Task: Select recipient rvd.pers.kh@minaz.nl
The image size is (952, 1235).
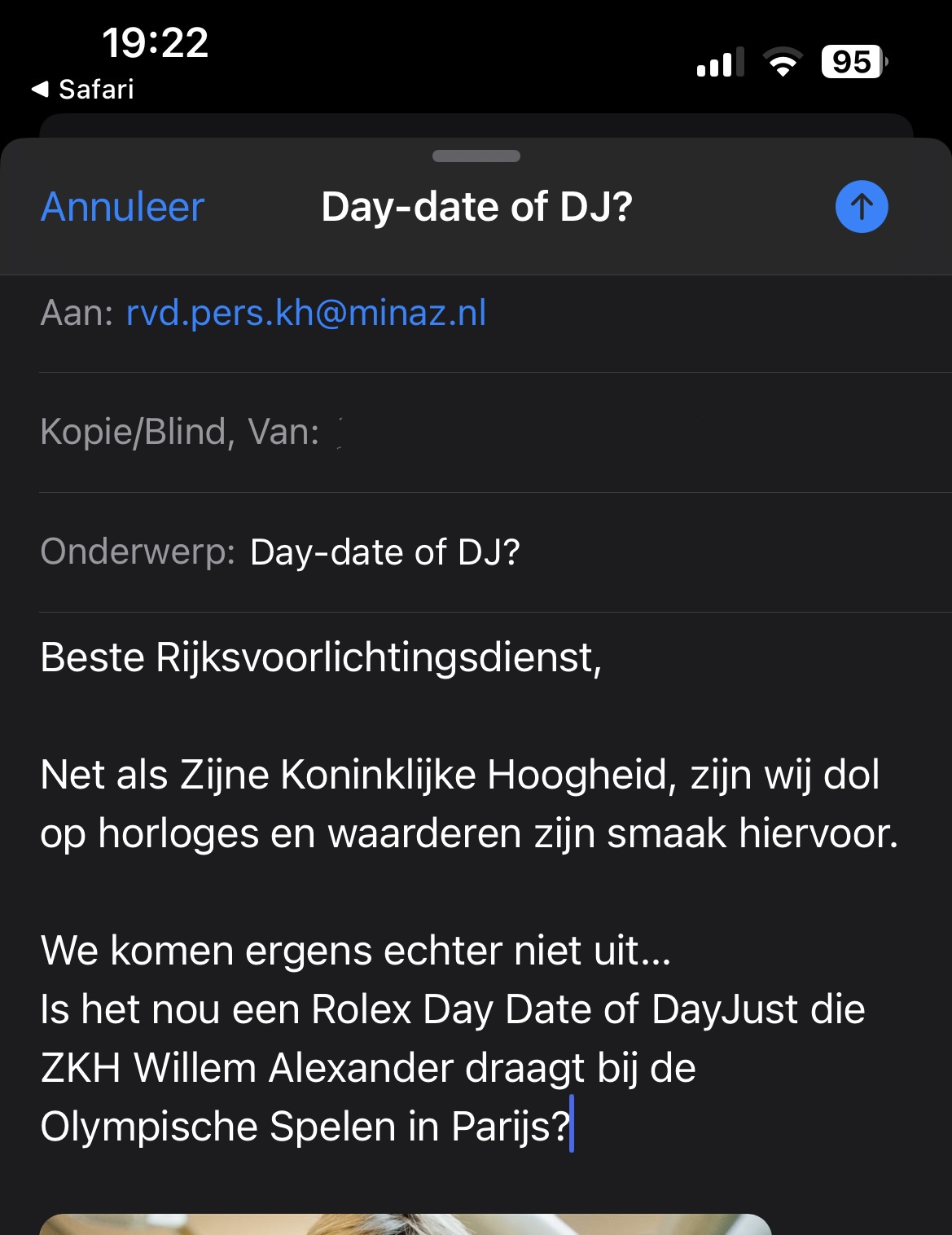Action: click(306, 313)
